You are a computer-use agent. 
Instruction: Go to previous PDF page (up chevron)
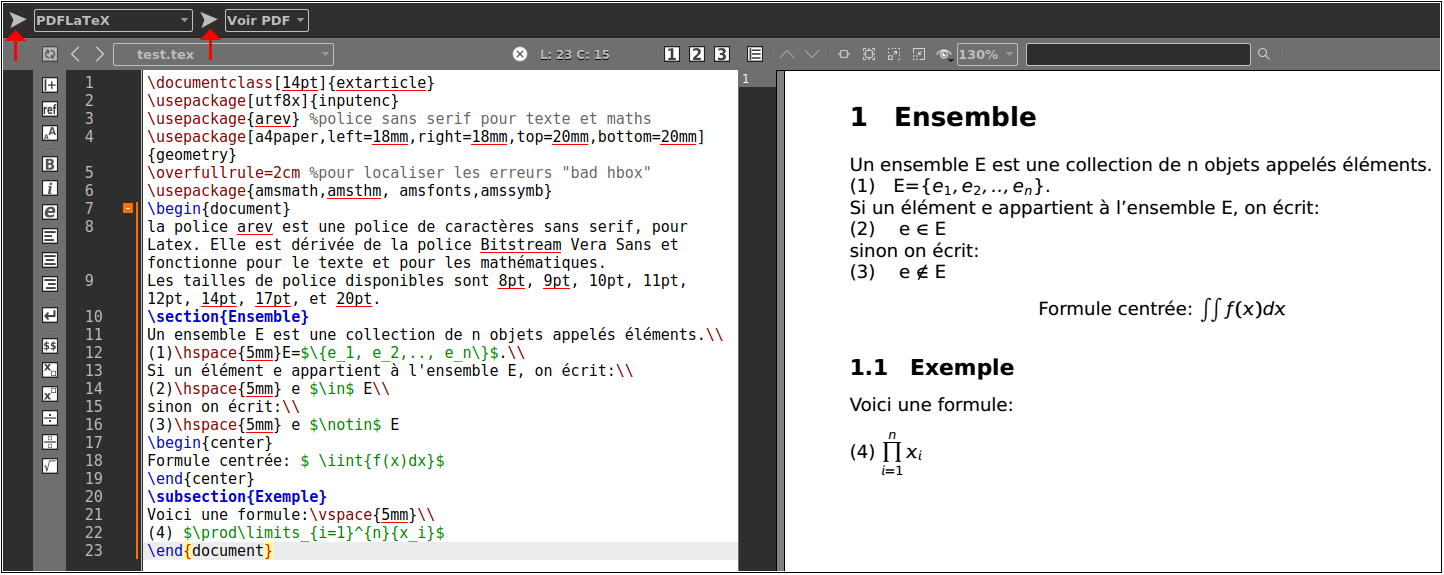[x=786, y=54]
